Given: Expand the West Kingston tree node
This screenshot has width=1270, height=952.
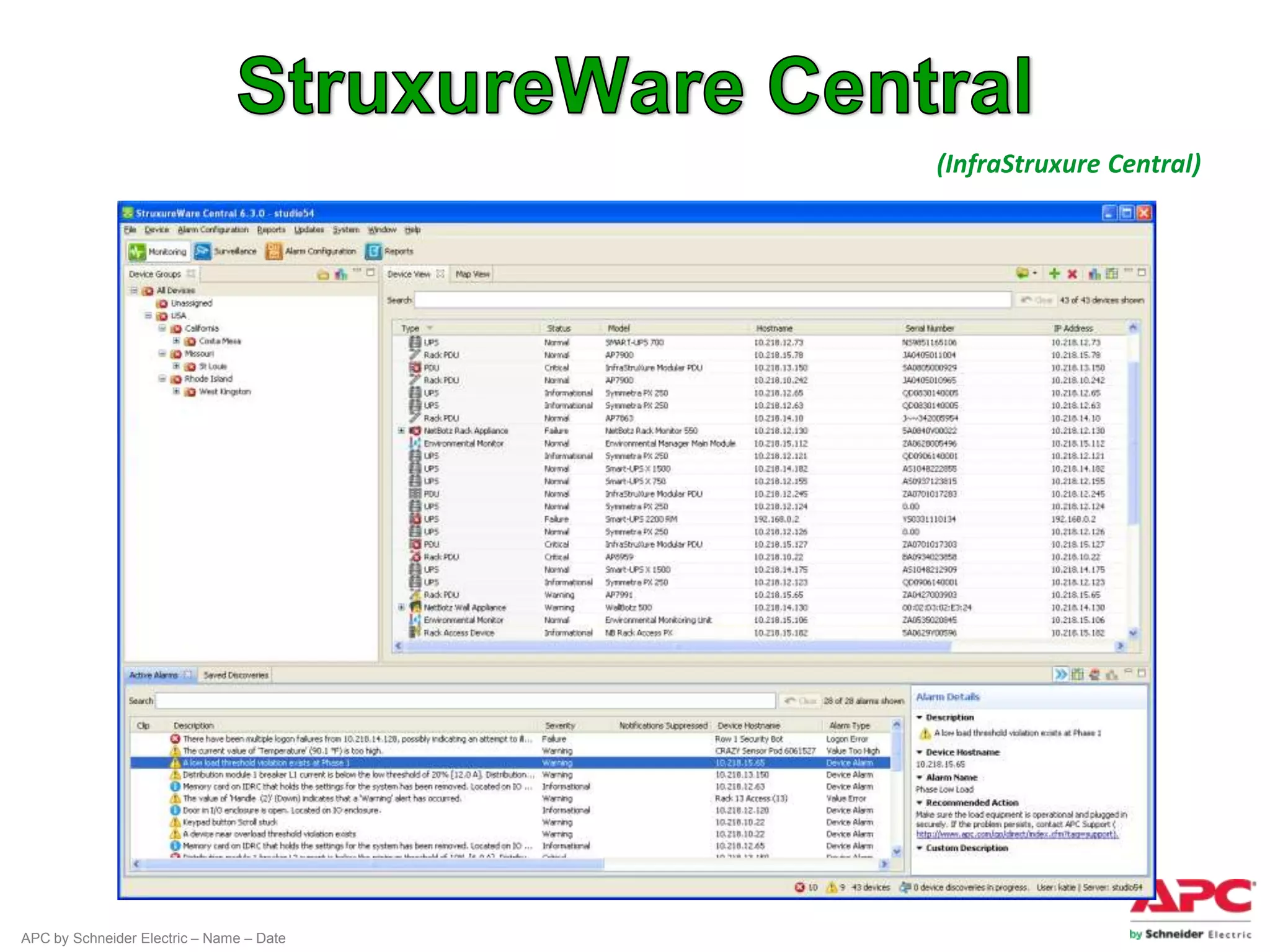Looking at the screenshot, I should tap(176, 392).
